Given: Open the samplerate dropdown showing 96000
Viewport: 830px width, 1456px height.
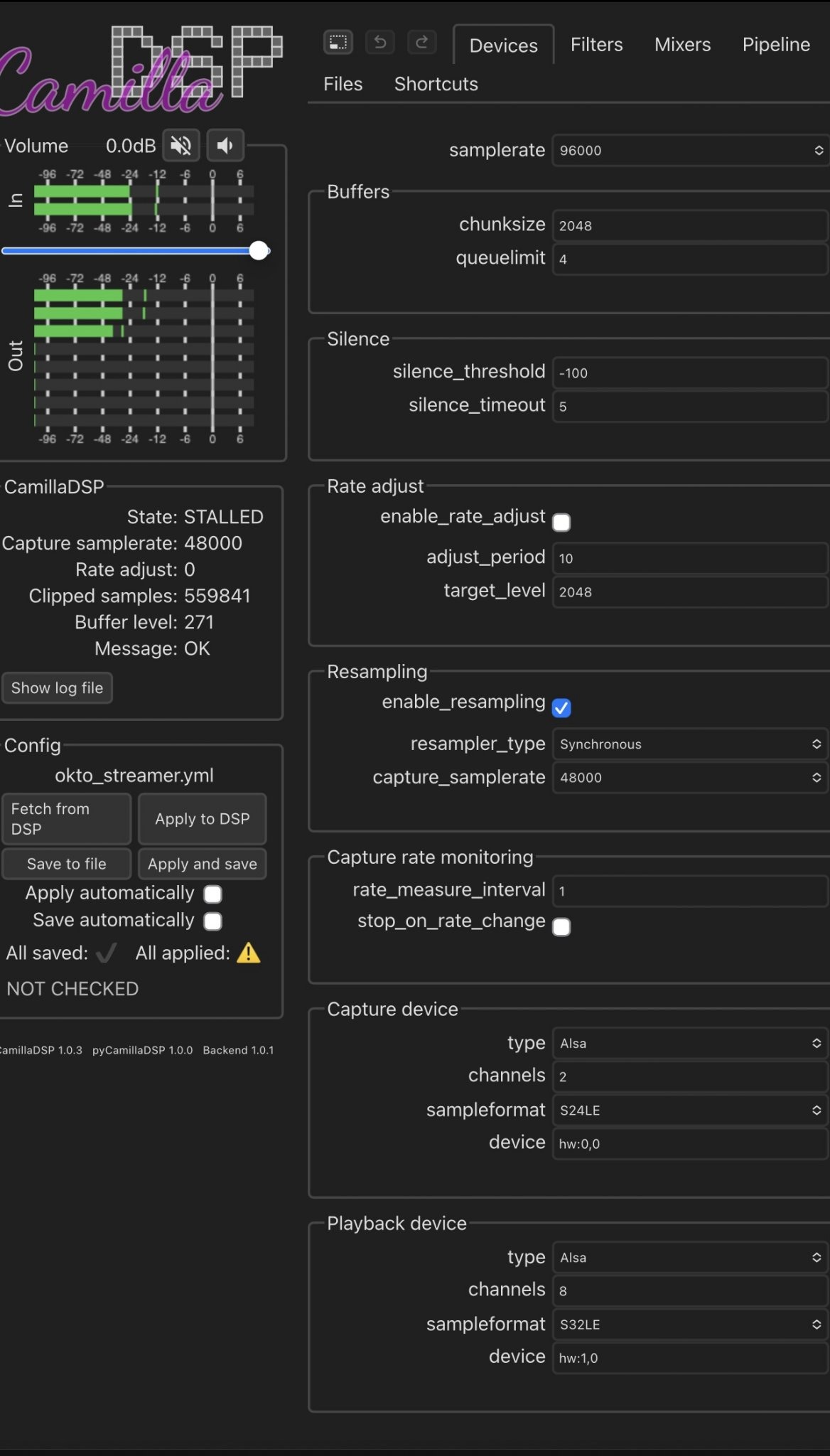Looking at the screenshot, I should (691, 150).
